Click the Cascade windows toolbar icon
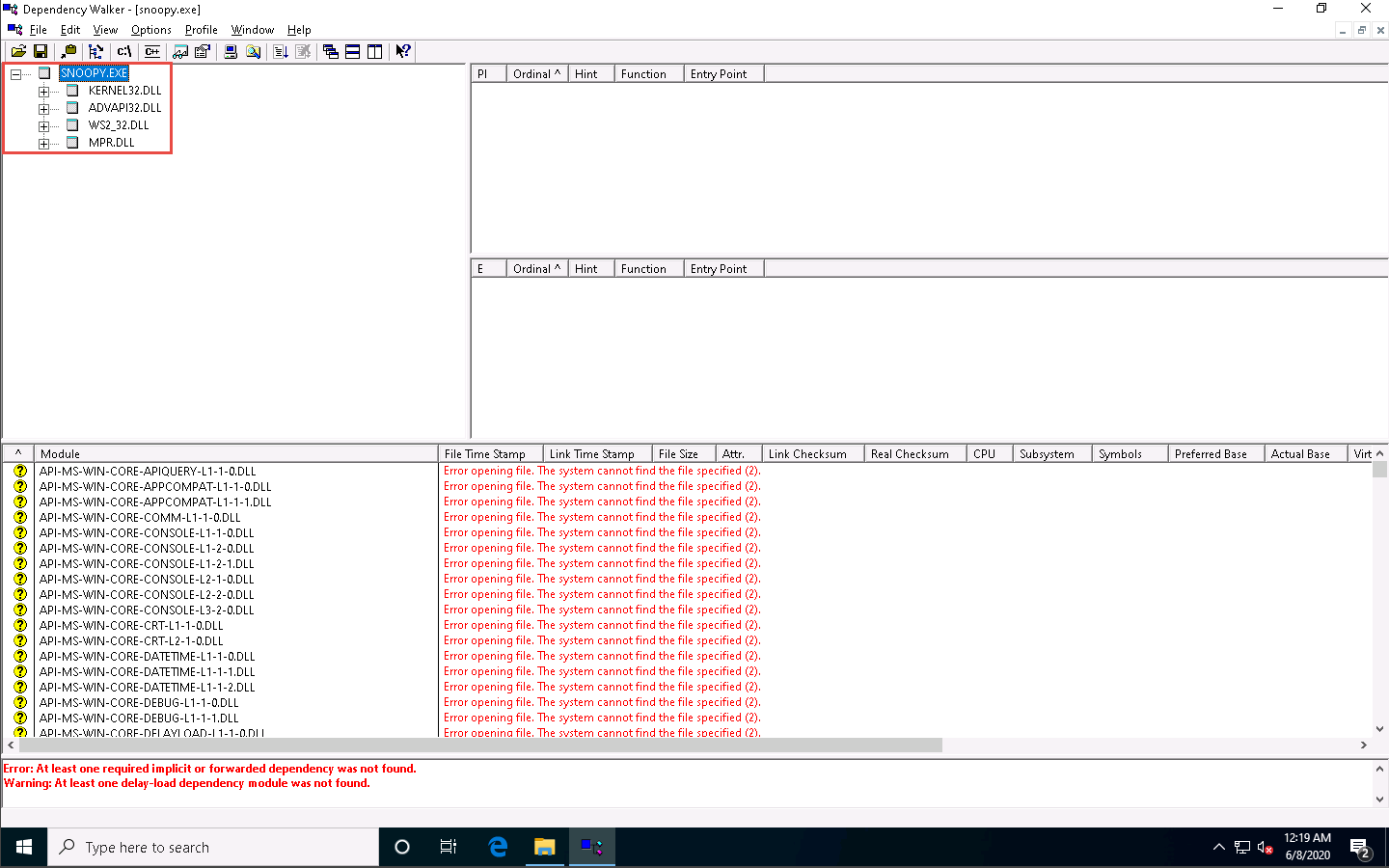 pyautogui.click(x=331, y=52)
